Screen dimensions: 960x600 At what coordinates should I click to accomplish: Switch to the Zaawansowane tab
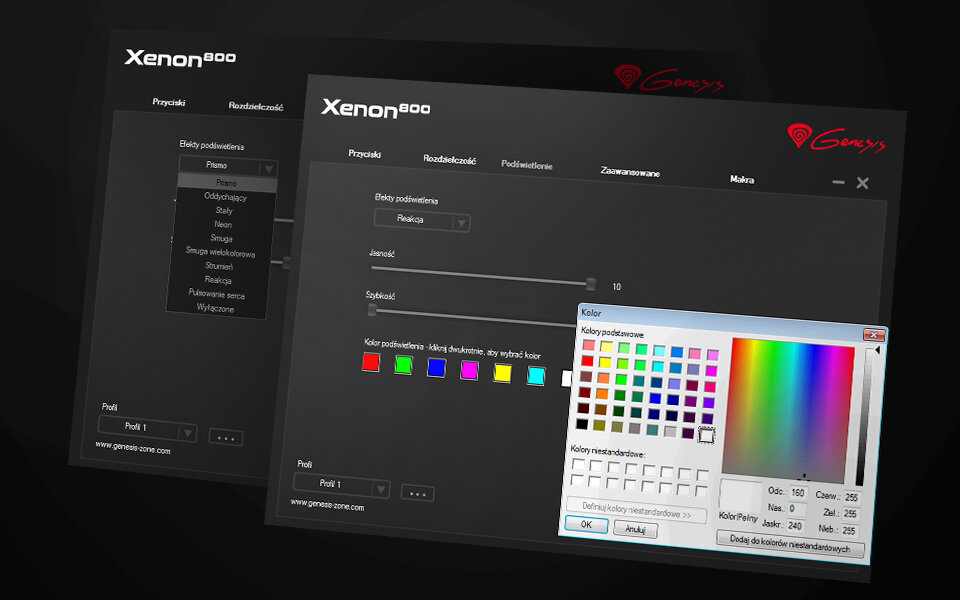(x=629, y=172)
